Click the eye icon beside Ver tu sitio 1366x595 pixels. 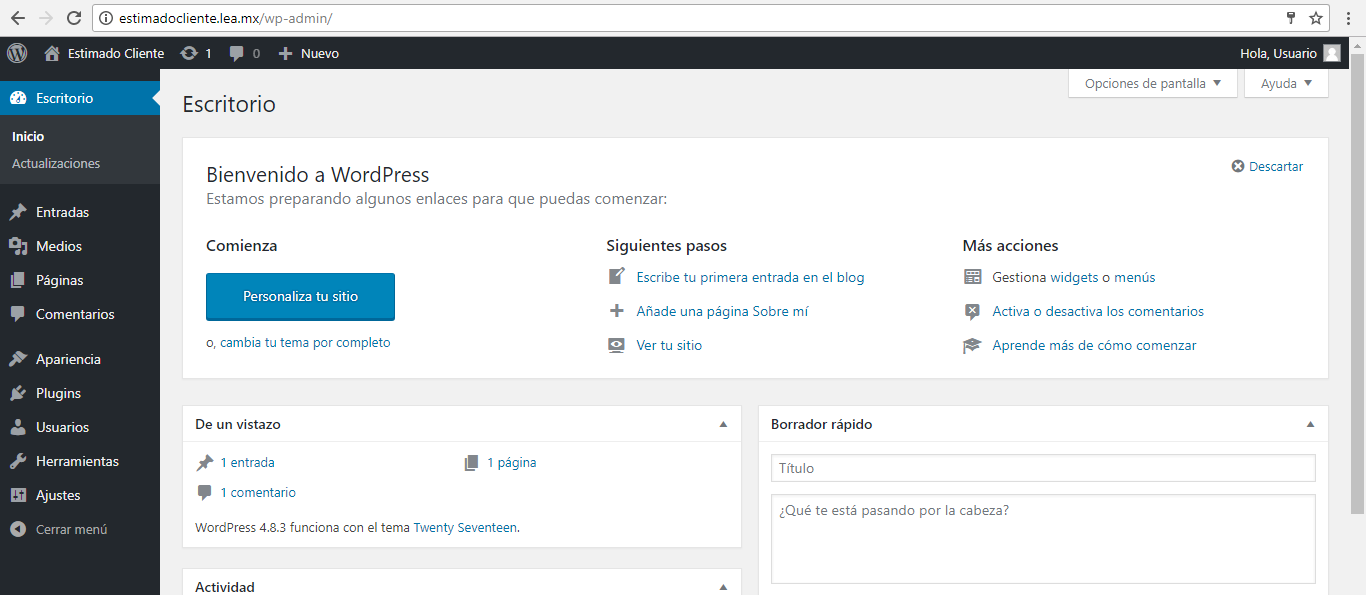pyautogui.click(x=616, y=345)
